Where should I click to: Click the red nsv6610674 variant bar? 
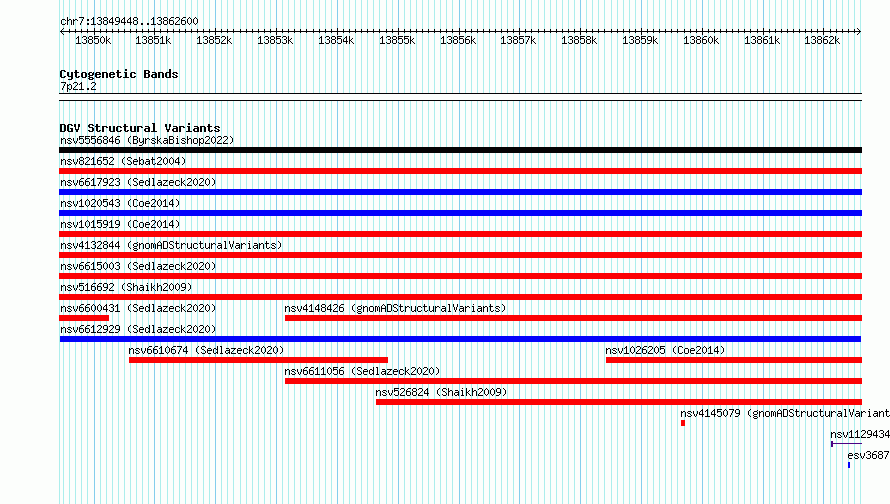[x=258, y=360]
